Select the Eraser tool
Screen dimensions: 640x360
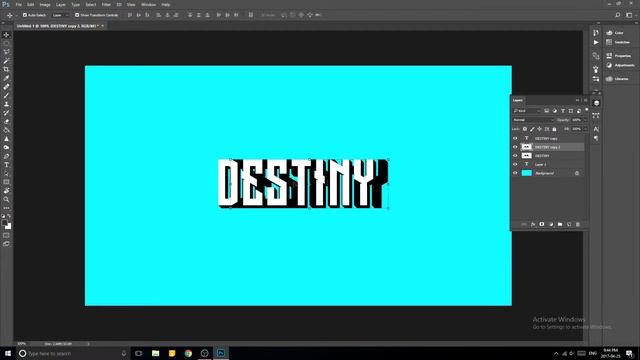[x=6, y=121]
